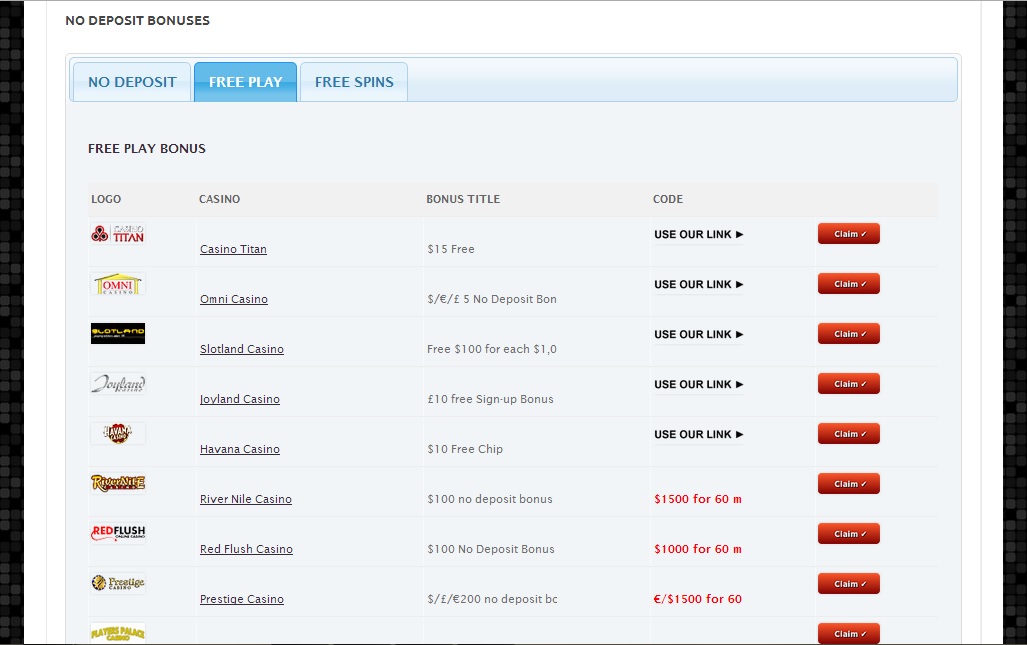Claim the Casino Titan $15 Free bonus
The height and width of the screenshot is (645, 1027).
coord(849,234)
